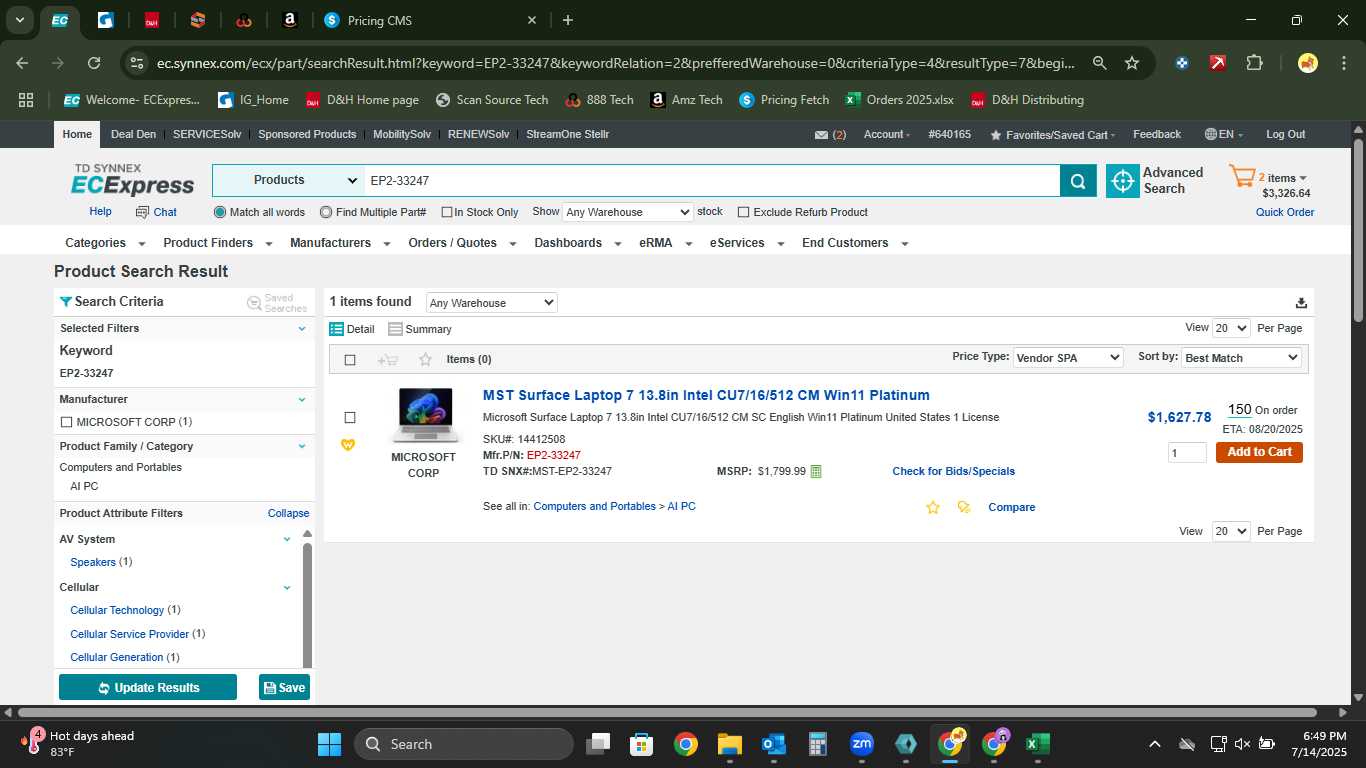Open Dashboards menu
Viewport: 1366px width, 768px height.
click(x=577, y=243)
